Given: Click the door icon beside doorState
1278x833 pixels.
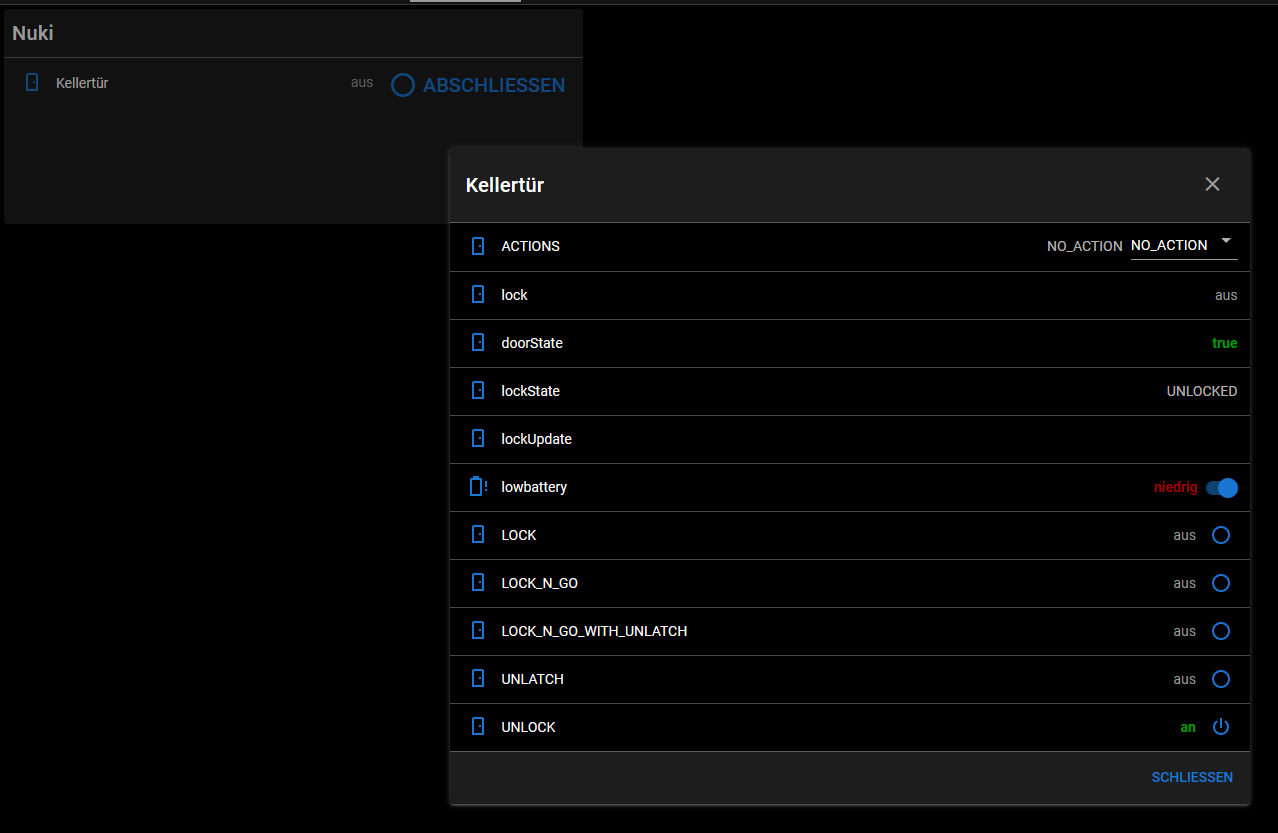Looking at the screenshot, I should (478, 342).
